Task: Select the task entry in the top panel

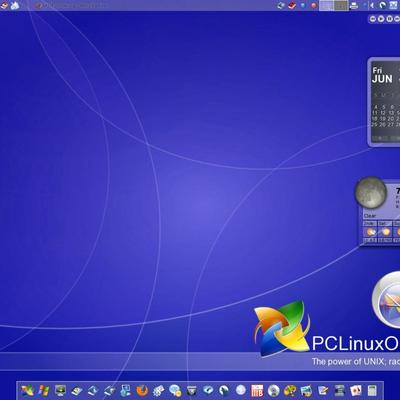Action: (x=72, y=5)
